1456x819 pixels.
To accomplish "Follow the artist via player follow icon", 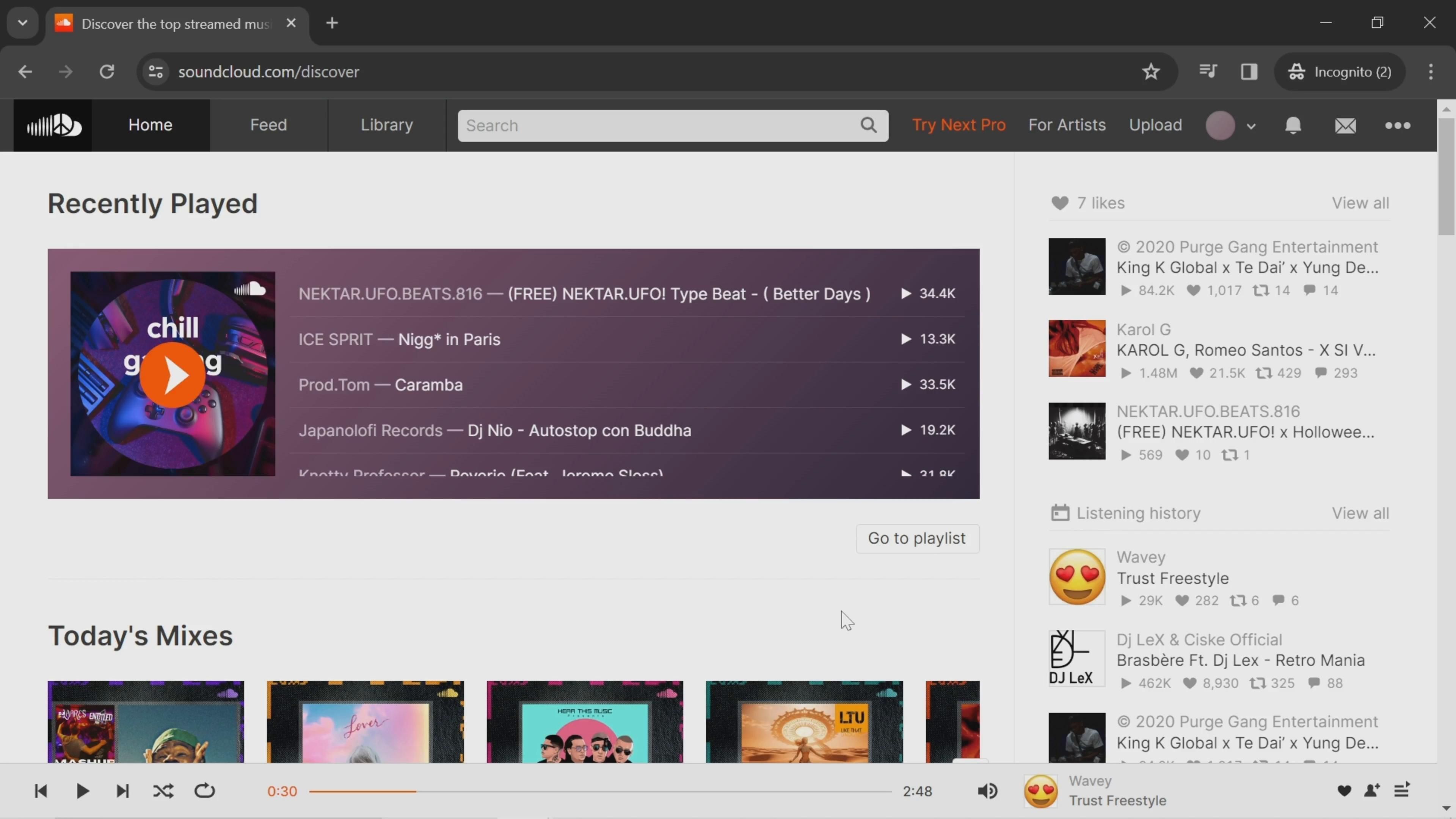I will point(1372,791).
